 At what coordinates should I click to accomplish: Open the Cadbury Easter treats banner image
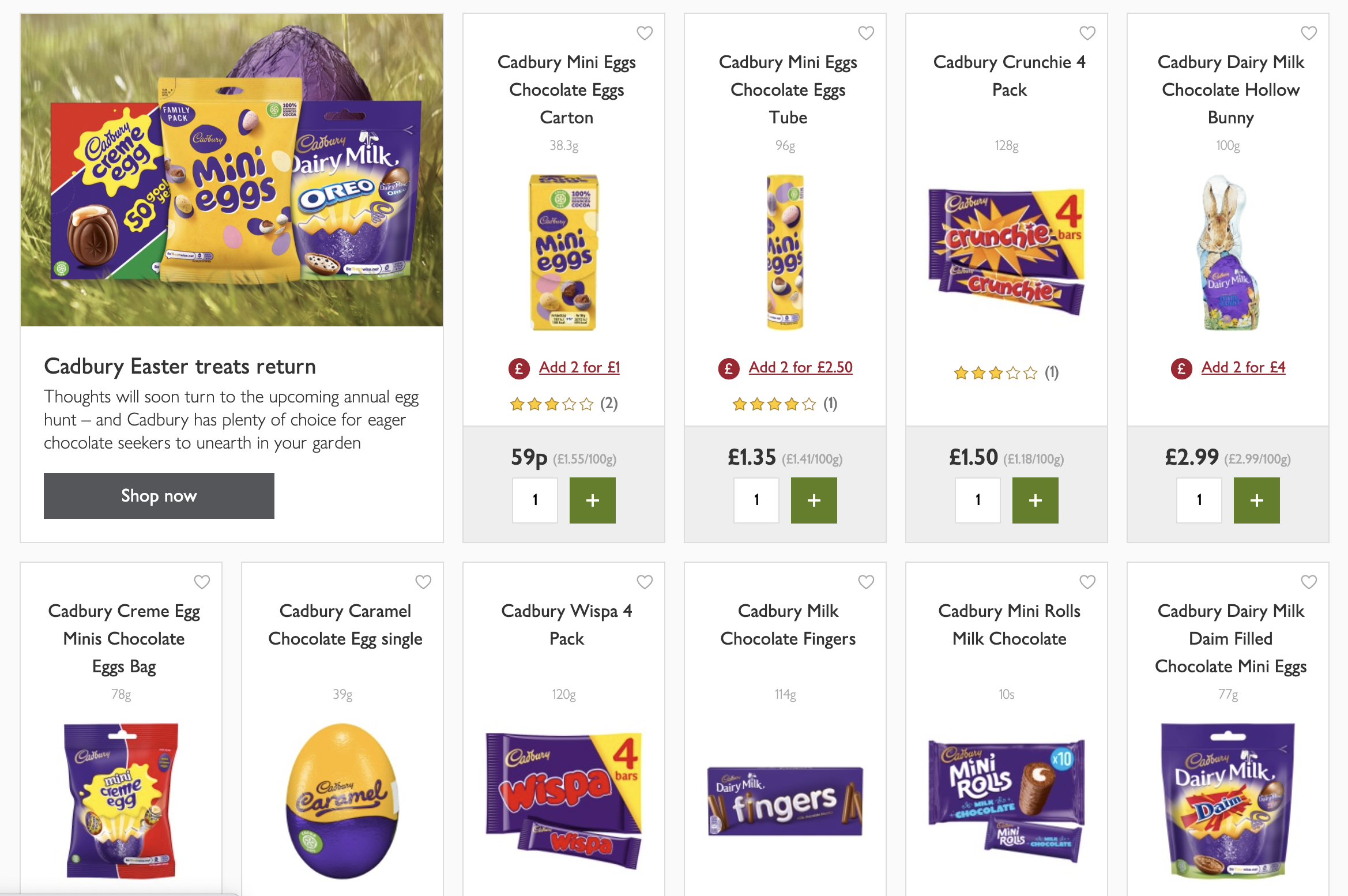tap(232, 170)
